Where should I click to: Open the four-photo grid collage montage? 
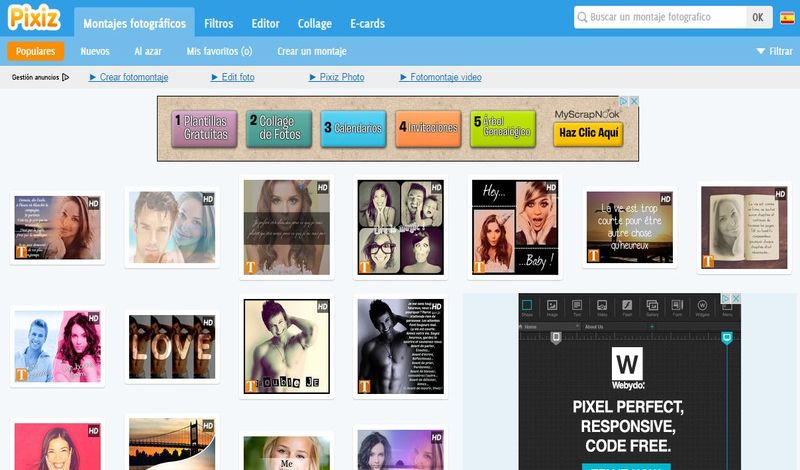point(401,228)
